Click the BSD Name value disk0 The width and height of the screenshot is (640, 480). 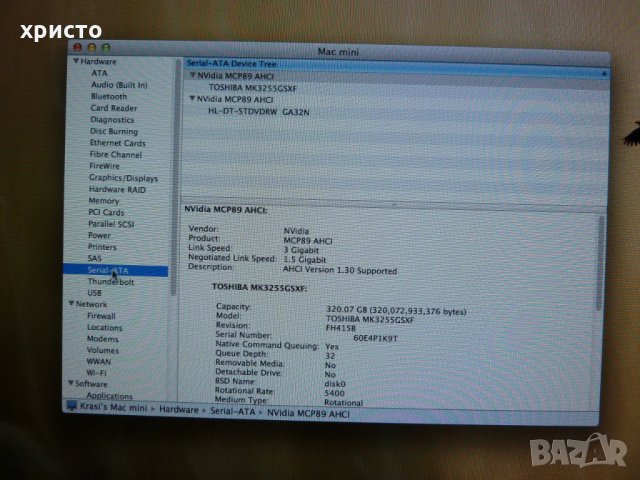coord(335,384)
